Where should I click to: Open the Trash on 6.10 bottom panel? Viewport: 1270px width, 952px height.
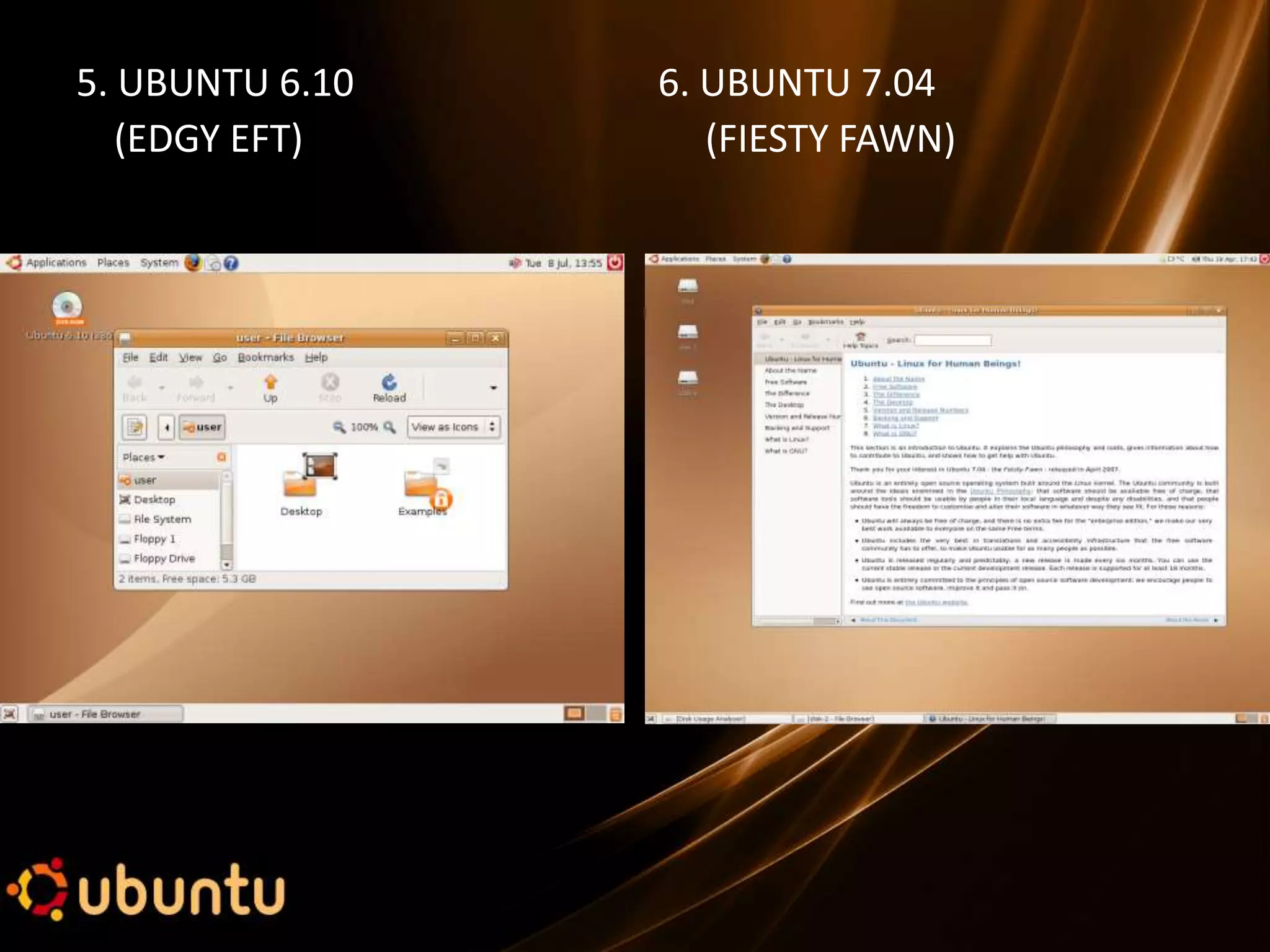tap(616, 714)
